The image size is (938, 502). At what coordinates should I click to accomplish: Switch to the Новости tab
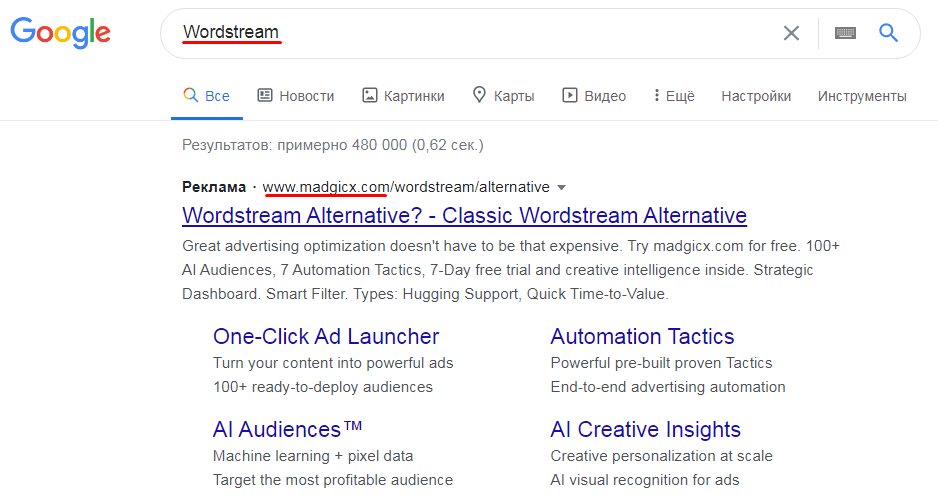[296, 96]
